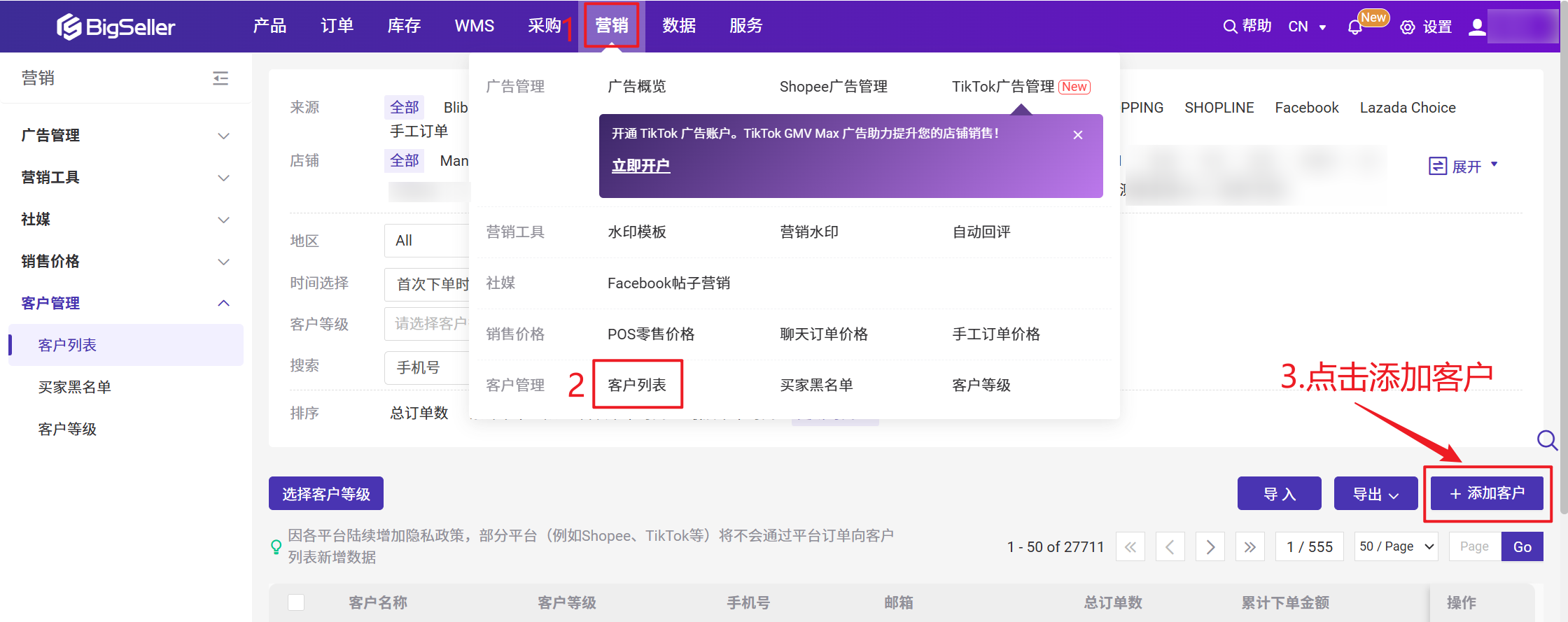Close the TikTok ad promotion banner
Viewport: 1568px width, 622px height.
pyautogui.click(x=1078, y=135)
